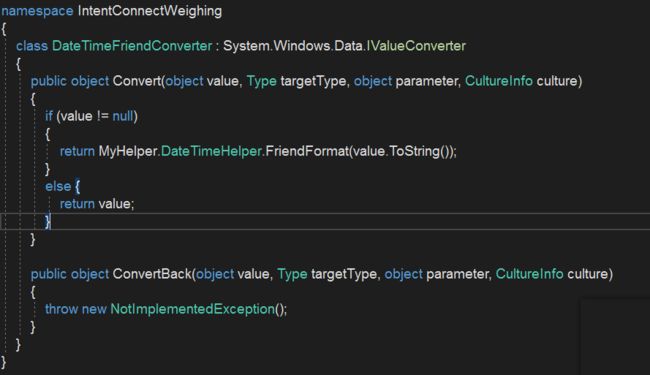650x375 pixels.
Task: Click the else keyword
Action: pos(58,186)
